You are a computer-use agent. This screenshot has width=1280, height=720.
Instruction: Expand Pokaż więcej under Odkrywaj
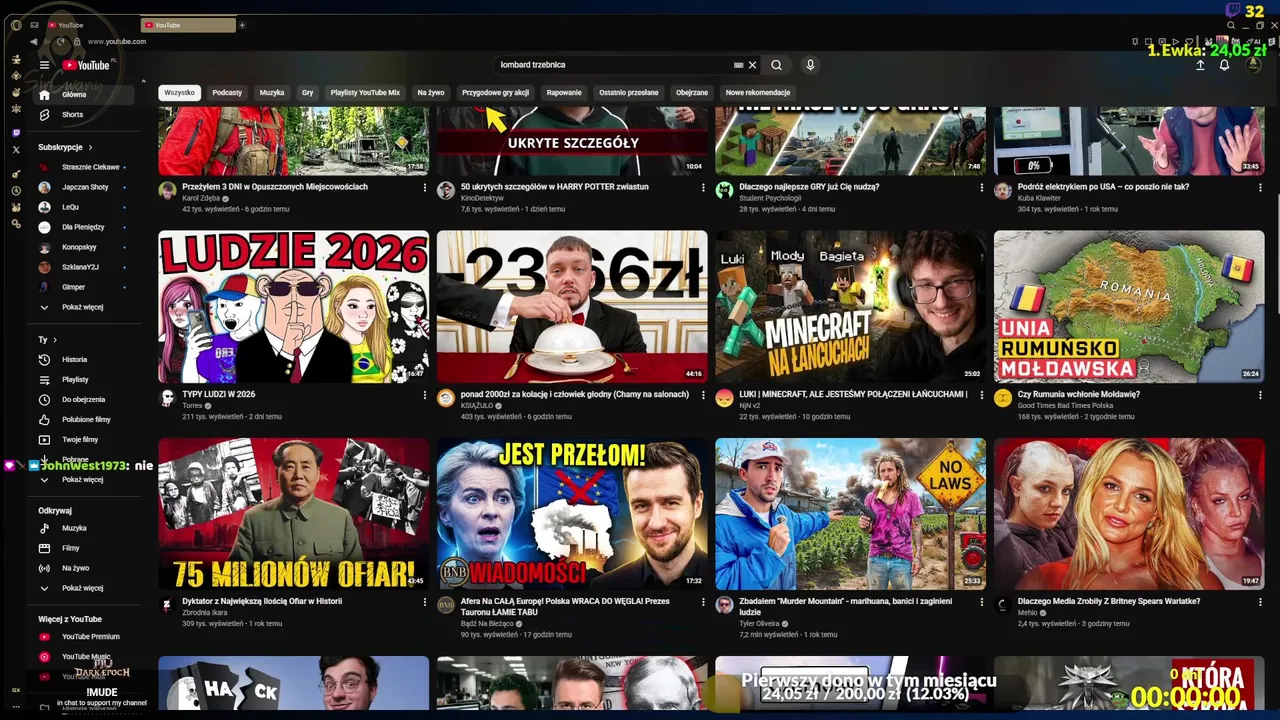pos(82,588)
